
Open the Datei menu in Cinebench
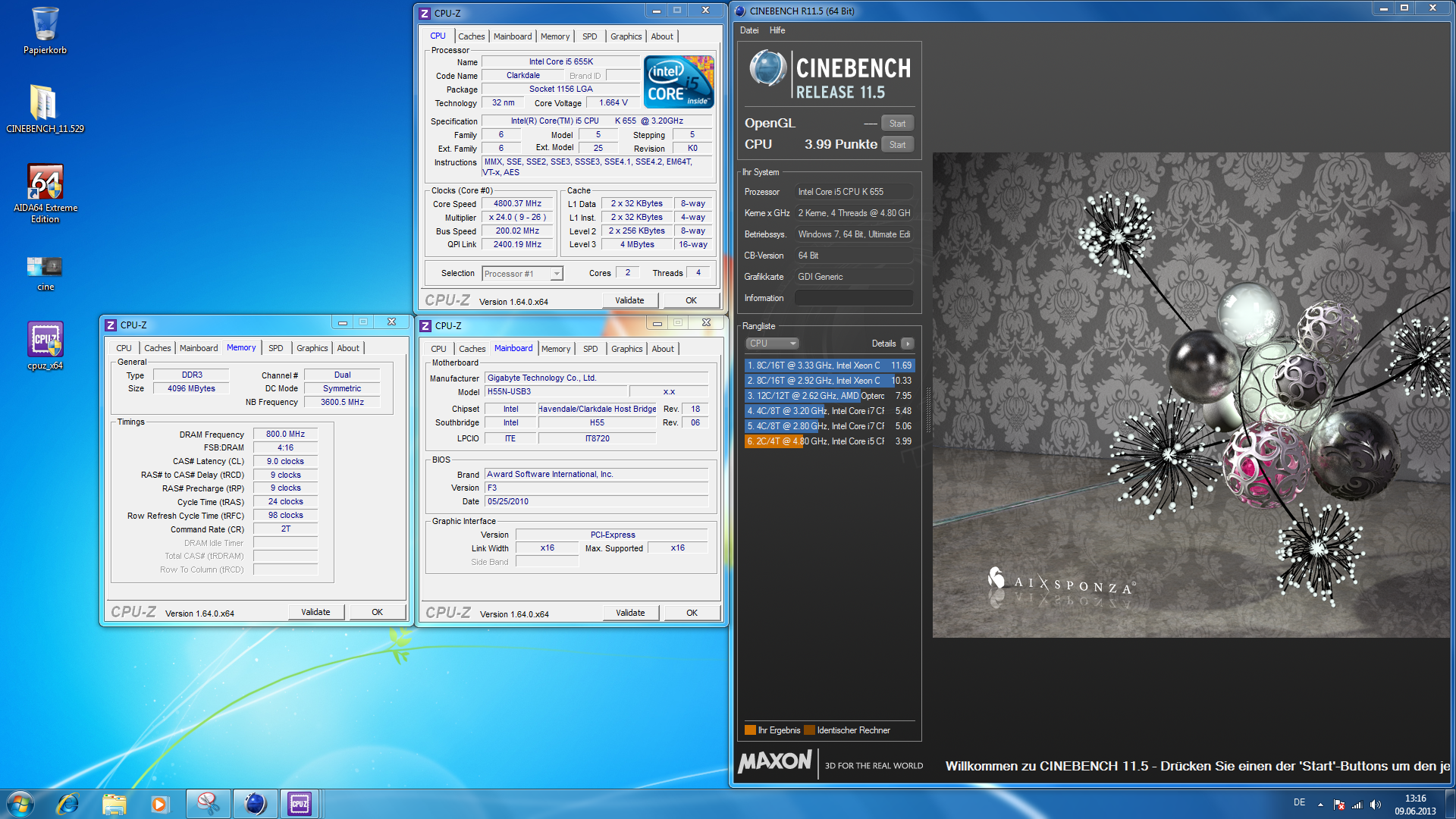click(x=749, y=30)
